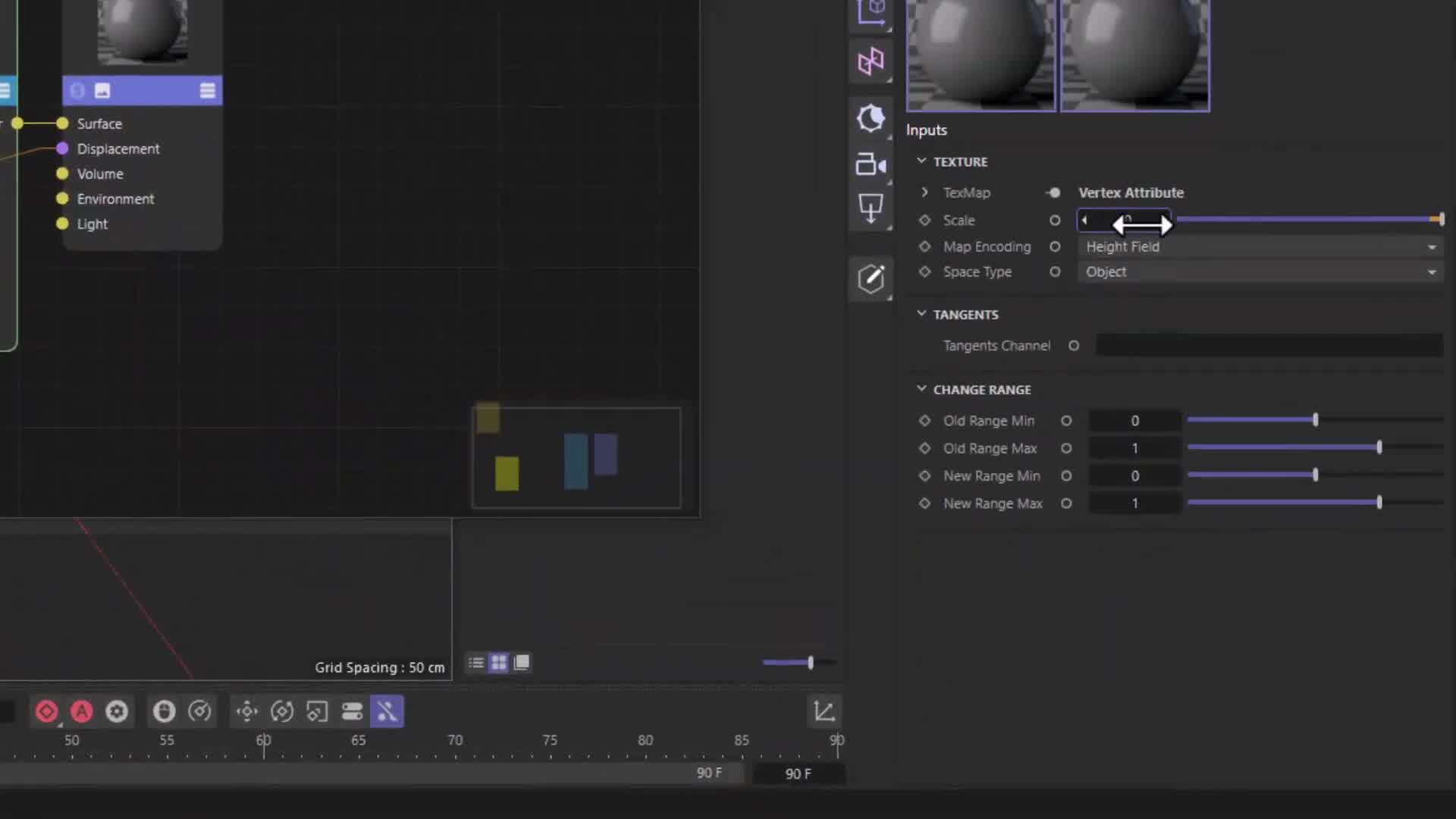Toggle Record Active Objects keyframe button

[46, 711]
